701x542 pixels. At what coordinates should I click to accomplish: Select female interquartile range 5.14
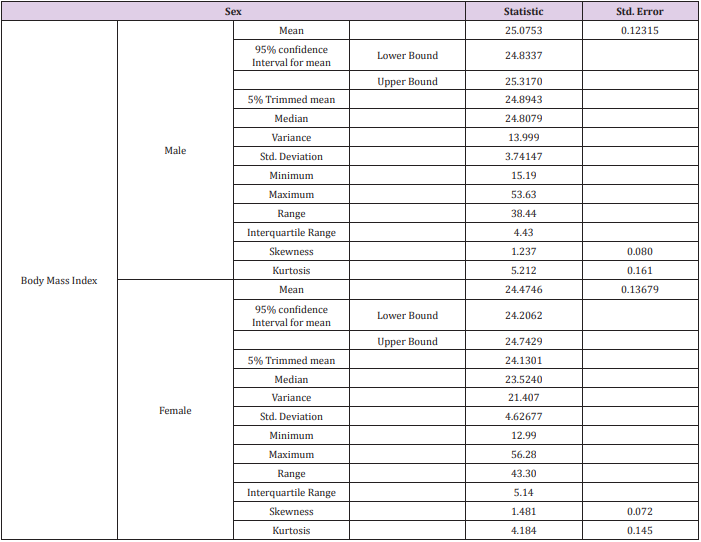(524, 492)
